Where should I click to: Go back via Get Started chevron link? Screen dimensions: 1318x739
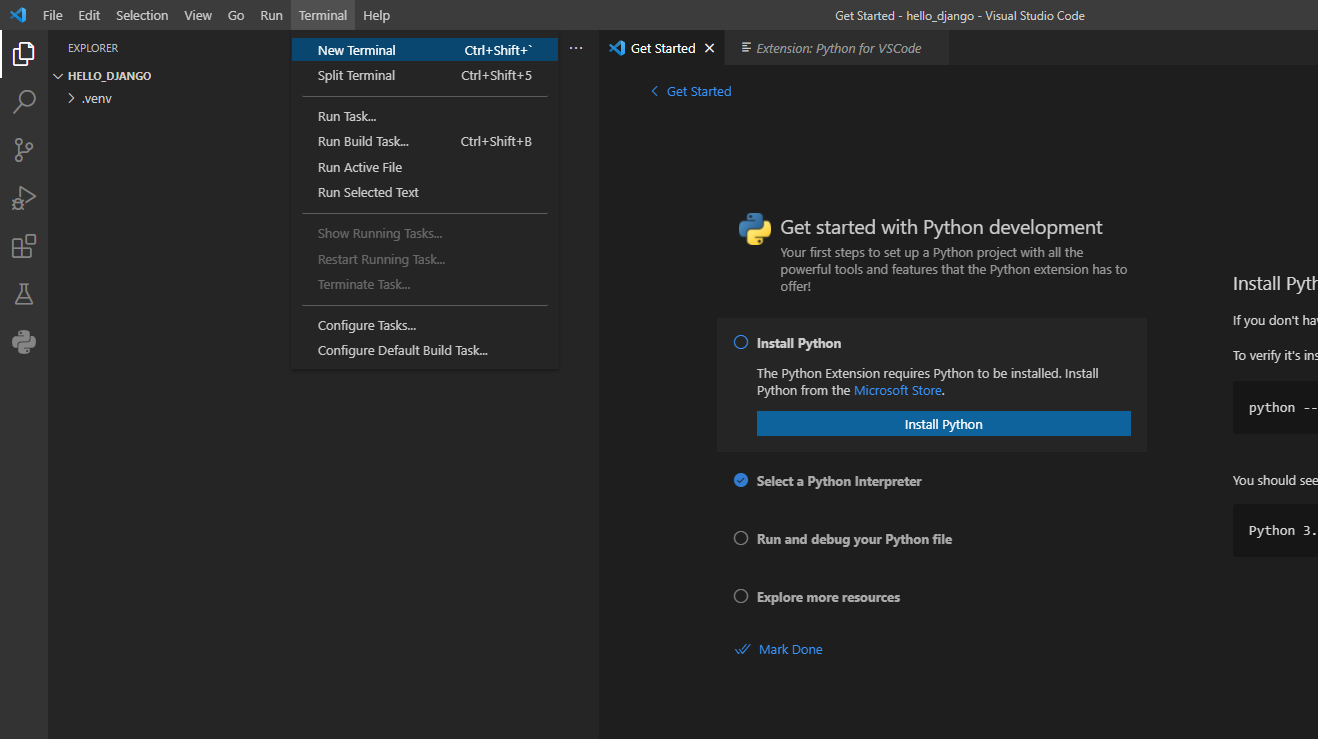[x=691, y=91]
